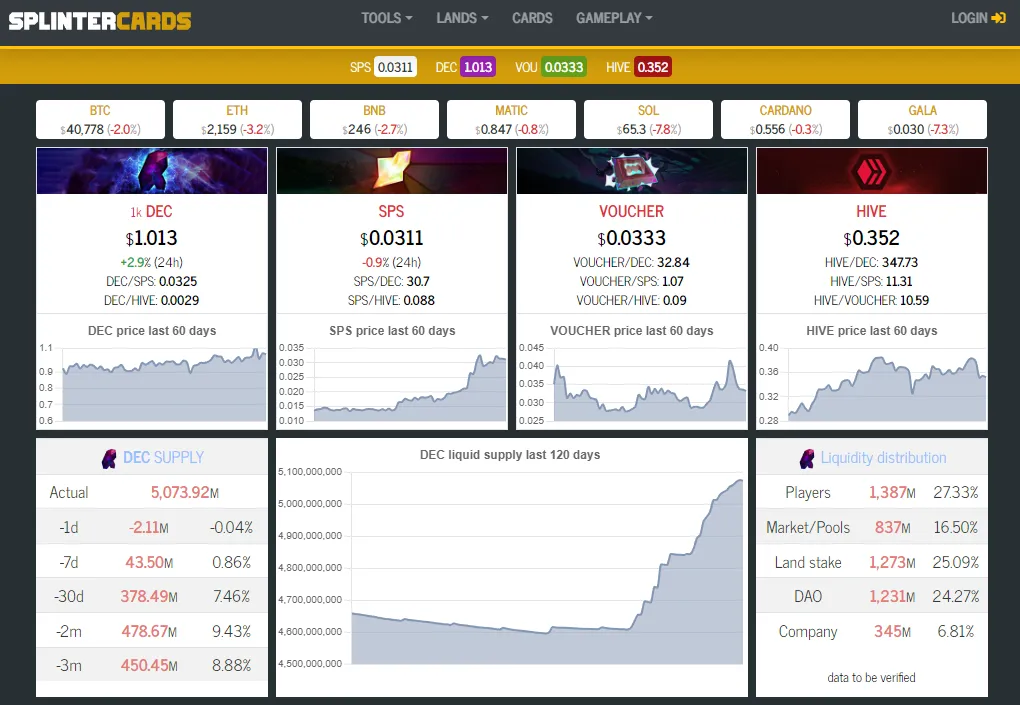1020x705 pixels.
Task: Click the HIVE/DEC 347.73 ratio
Action: [872, 263]
